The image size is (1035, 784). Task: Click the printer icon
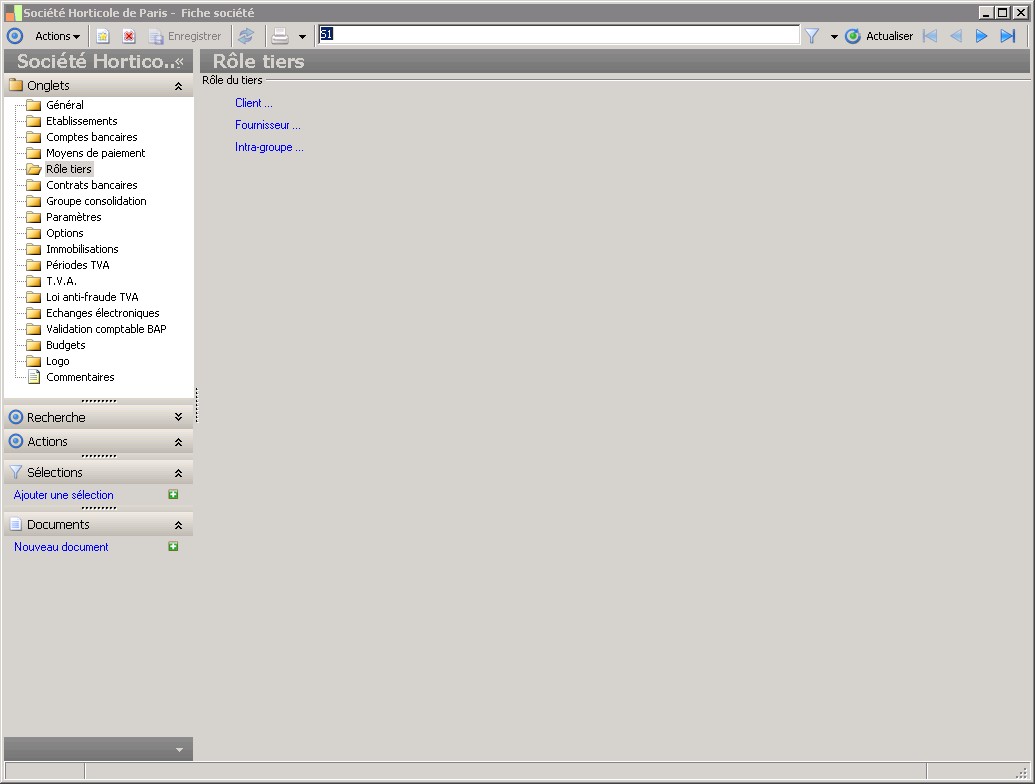click(x=280, y=36)
